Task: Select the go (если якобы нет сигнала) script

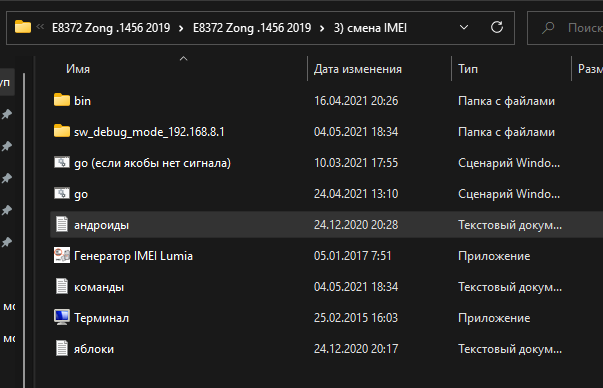Action: [152, 163]
